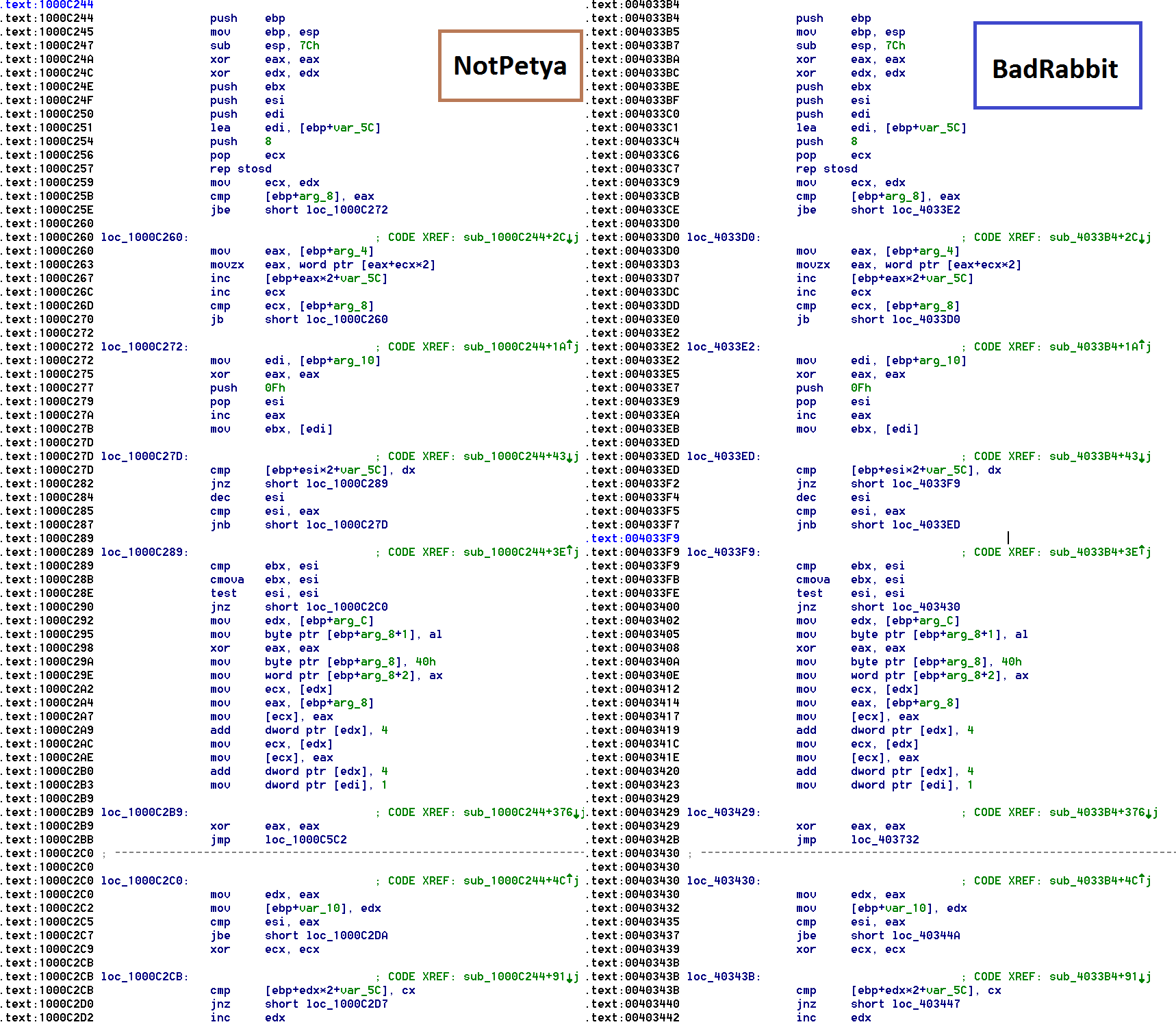Click the NotPetya label box

[510, 66]
